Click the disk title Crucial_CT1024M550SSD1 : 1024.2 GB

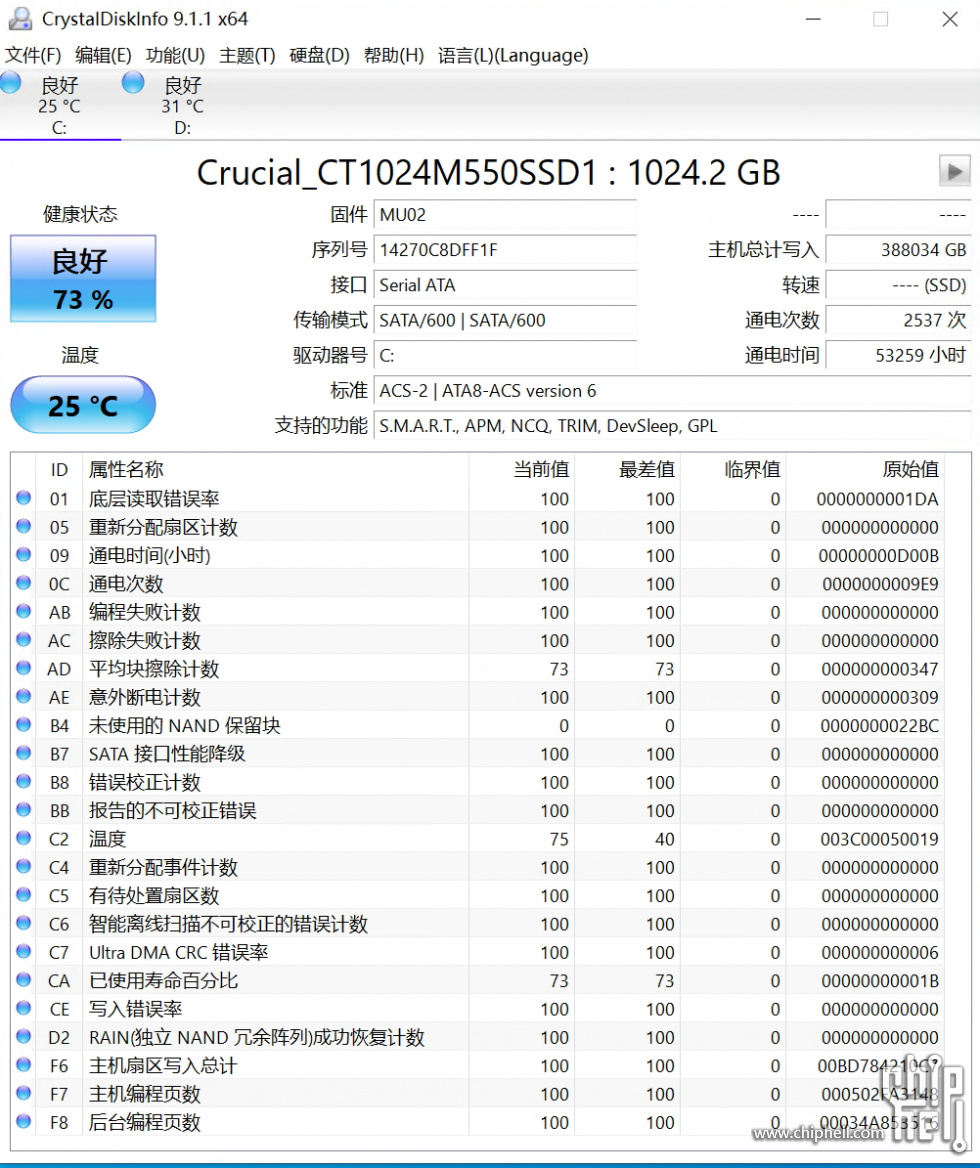point(489,172)
